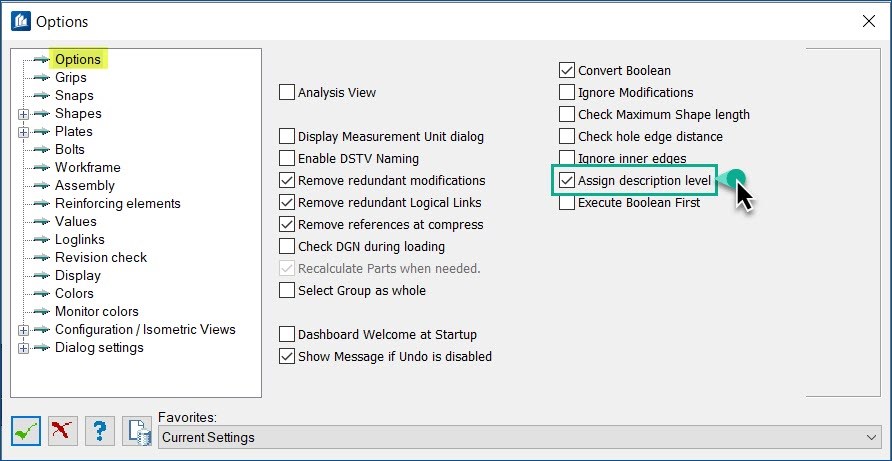Select the Plates tree item
Viewport: 892px width, 461px height.
click(73, 131)
